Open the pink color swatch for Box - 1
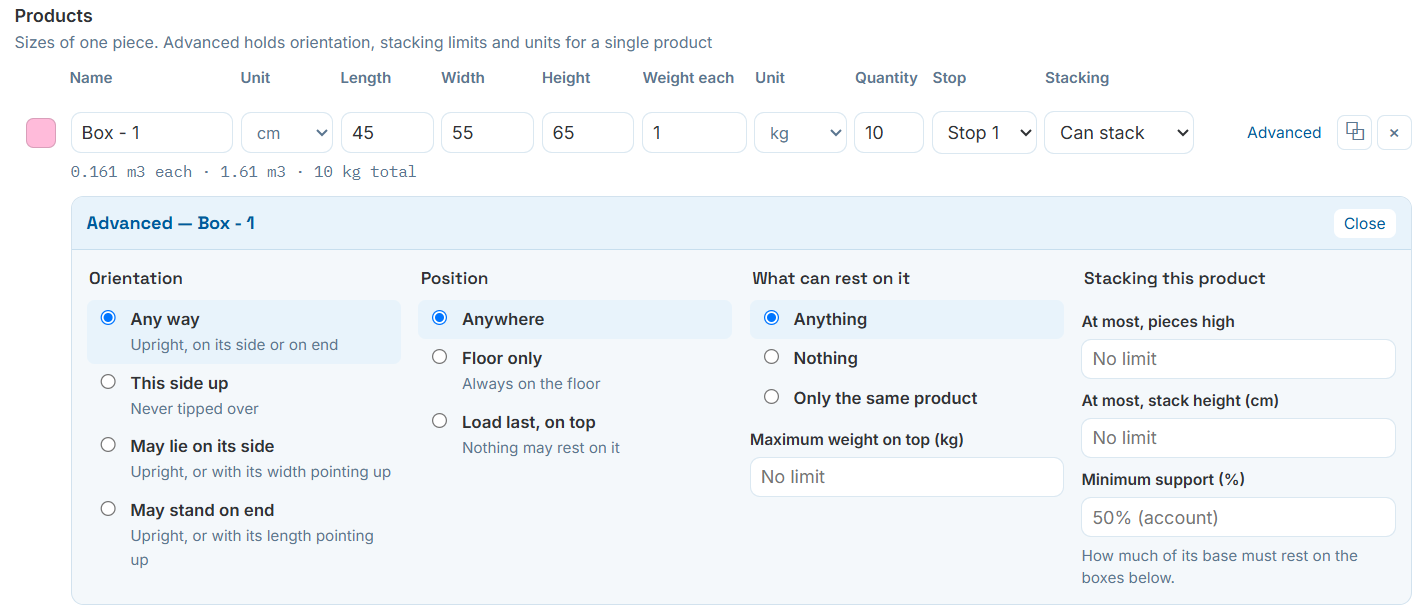 (x=41, y=133)
